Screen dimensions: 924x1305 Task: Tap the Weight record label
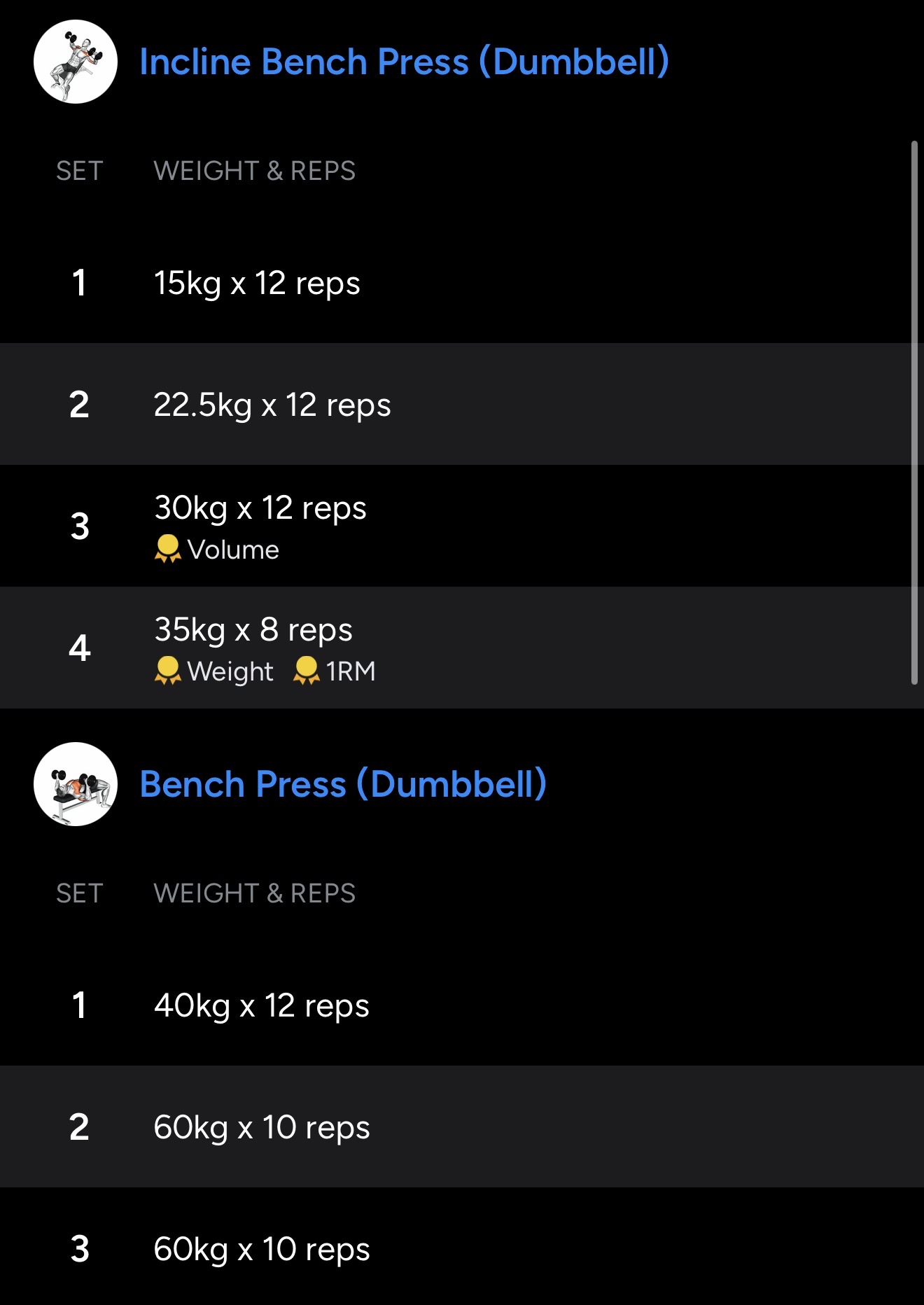[230, 672]
